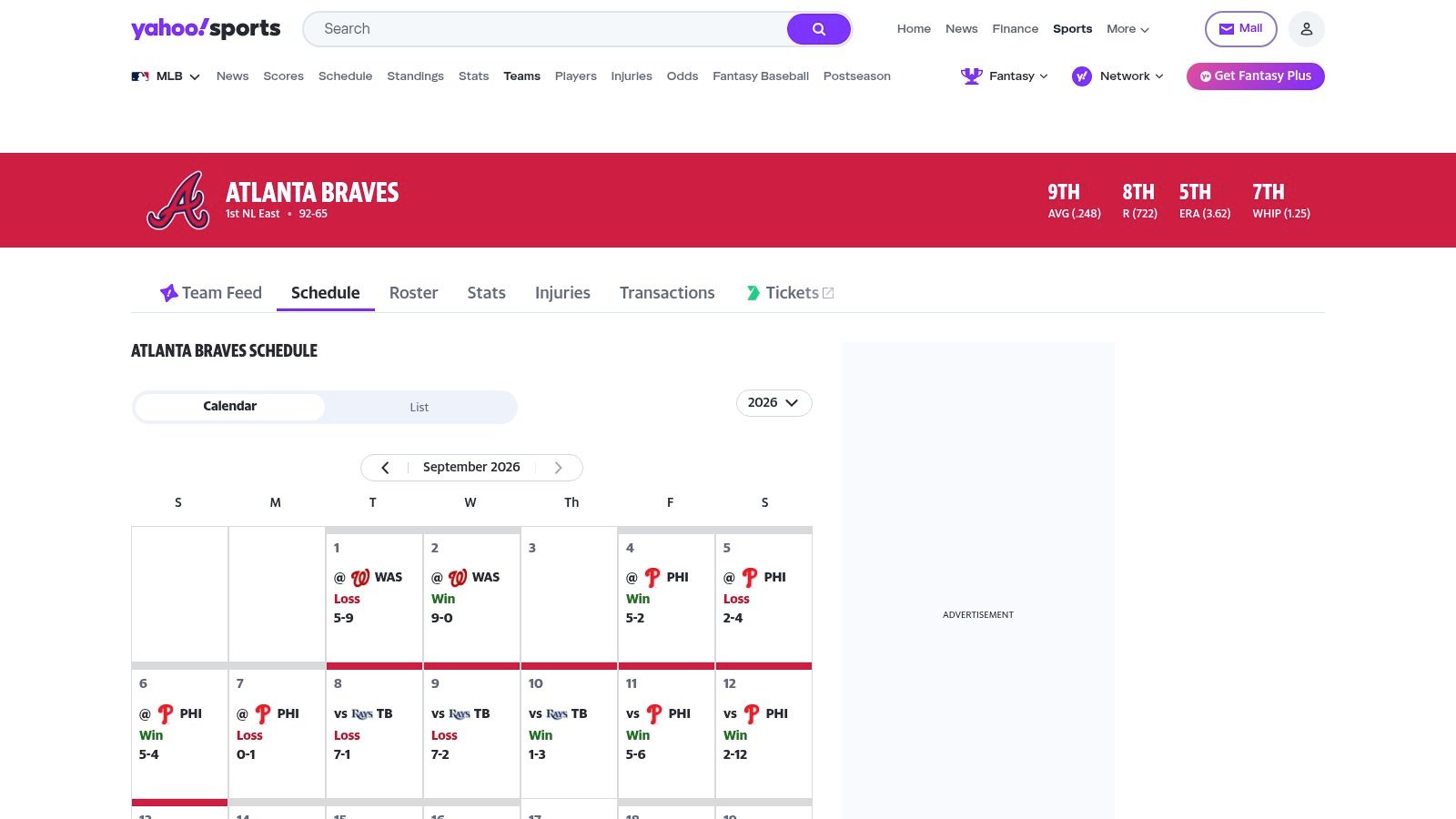The height and width of the screenshot is (819, 1456).
Task: Click Phillies logo on September 5
Action: coord(750,578)
